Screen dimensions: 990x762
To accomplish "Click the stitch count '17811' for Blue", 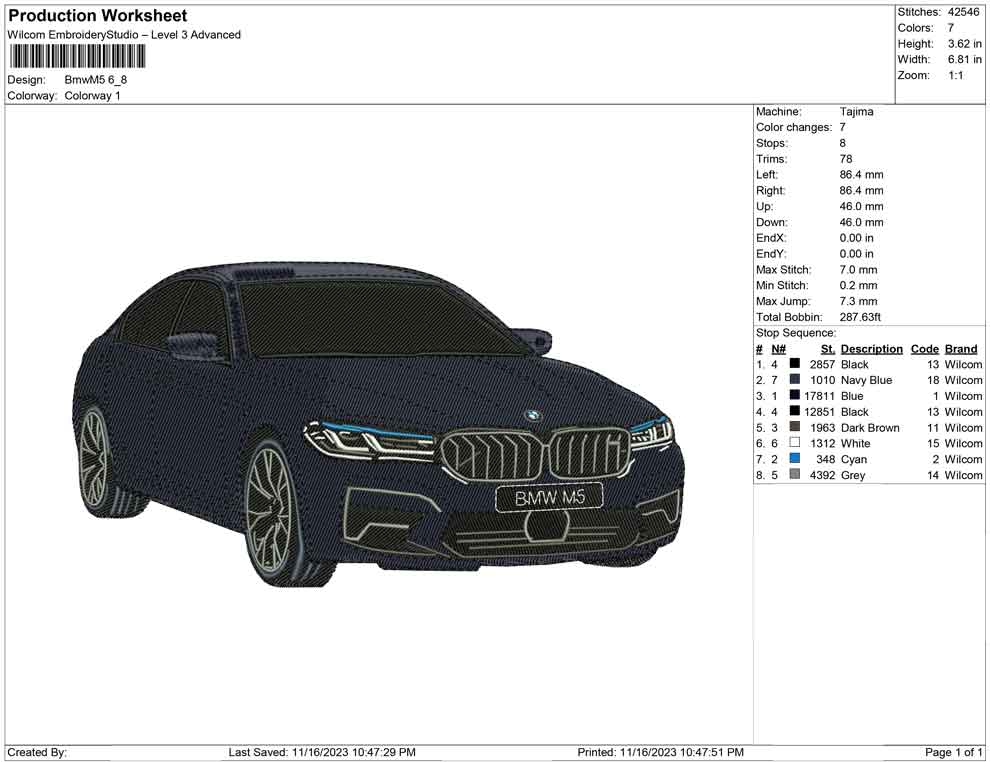I will click(x=820, y=396).
